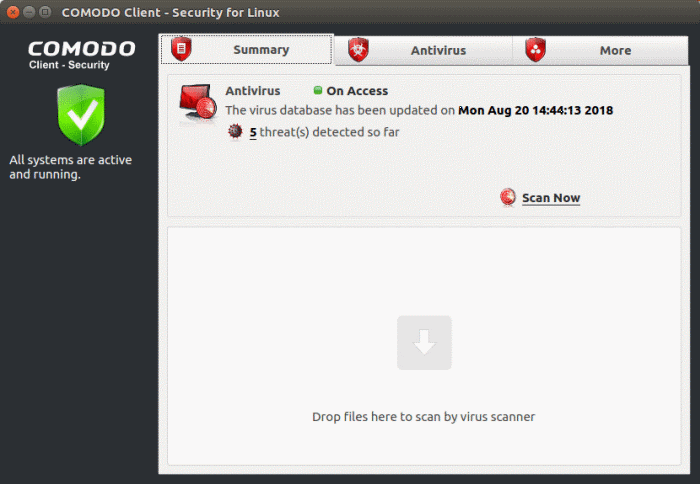Click the virus database update date text
This screenshot has width=700, height=484.
click(536, 110)
